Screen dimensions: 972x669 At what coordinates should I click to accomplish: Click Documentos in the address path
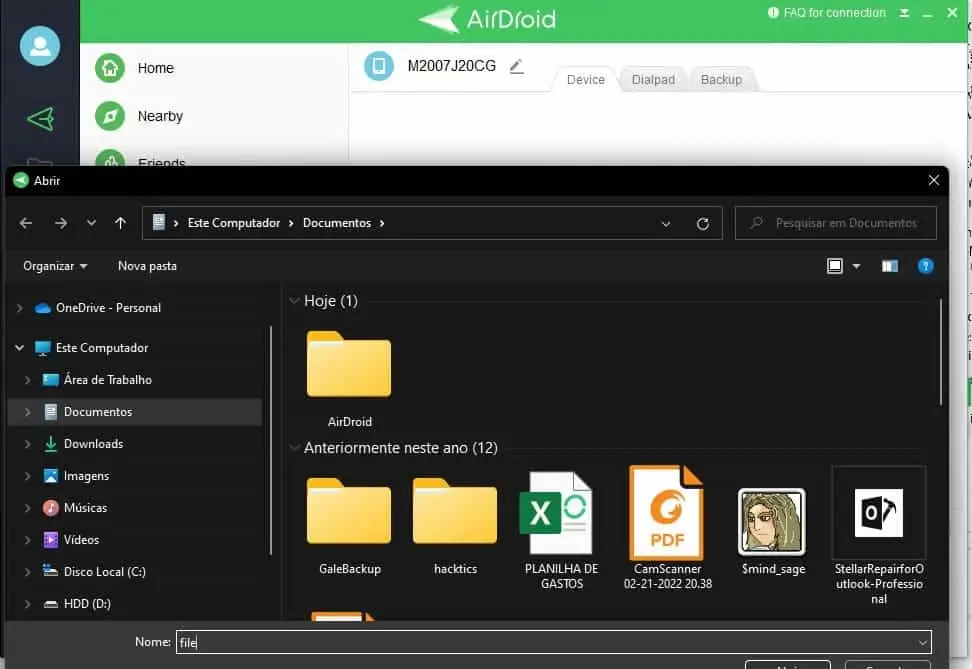pos(337,223)
